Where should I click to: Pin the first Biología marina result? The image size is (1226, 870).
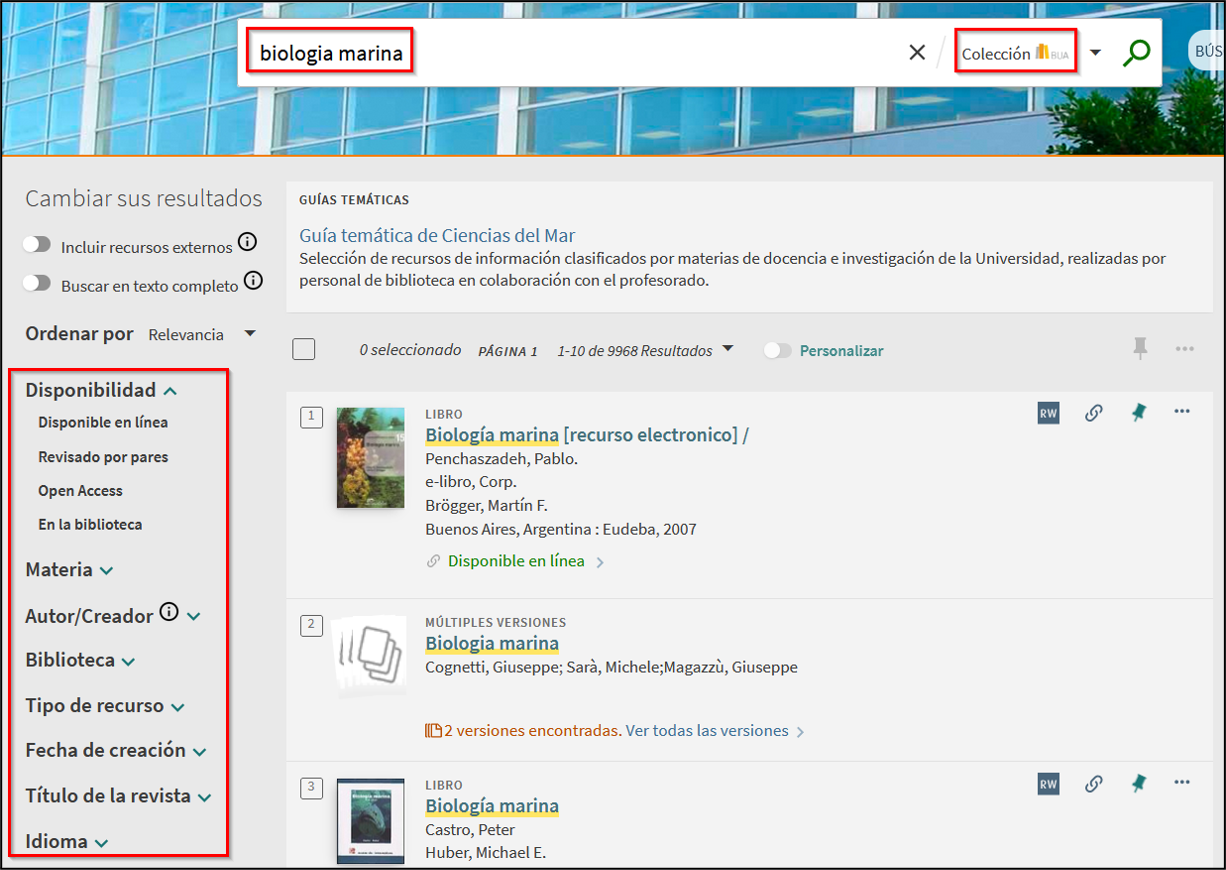coord(1139,413)
